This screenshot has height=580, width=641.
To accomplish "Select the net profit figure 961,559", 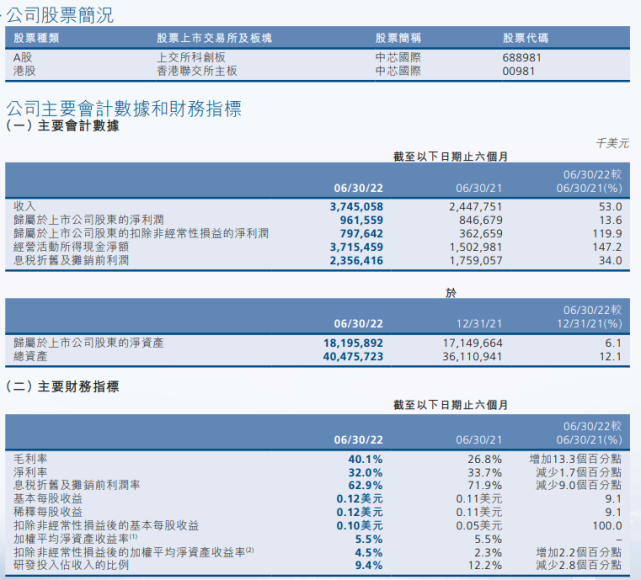I will 361,219.
